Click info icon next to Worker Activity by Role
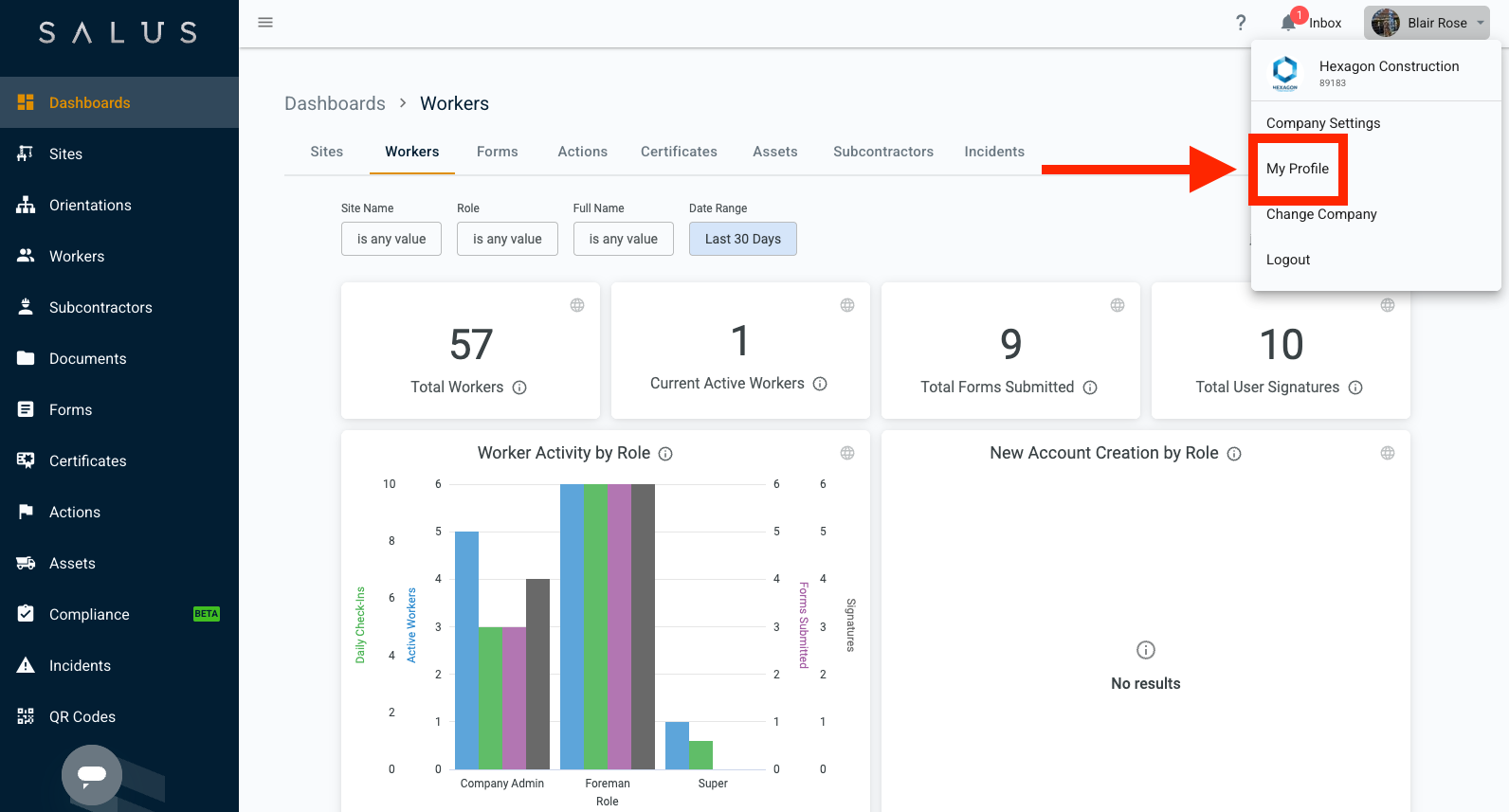 (665, 454)
